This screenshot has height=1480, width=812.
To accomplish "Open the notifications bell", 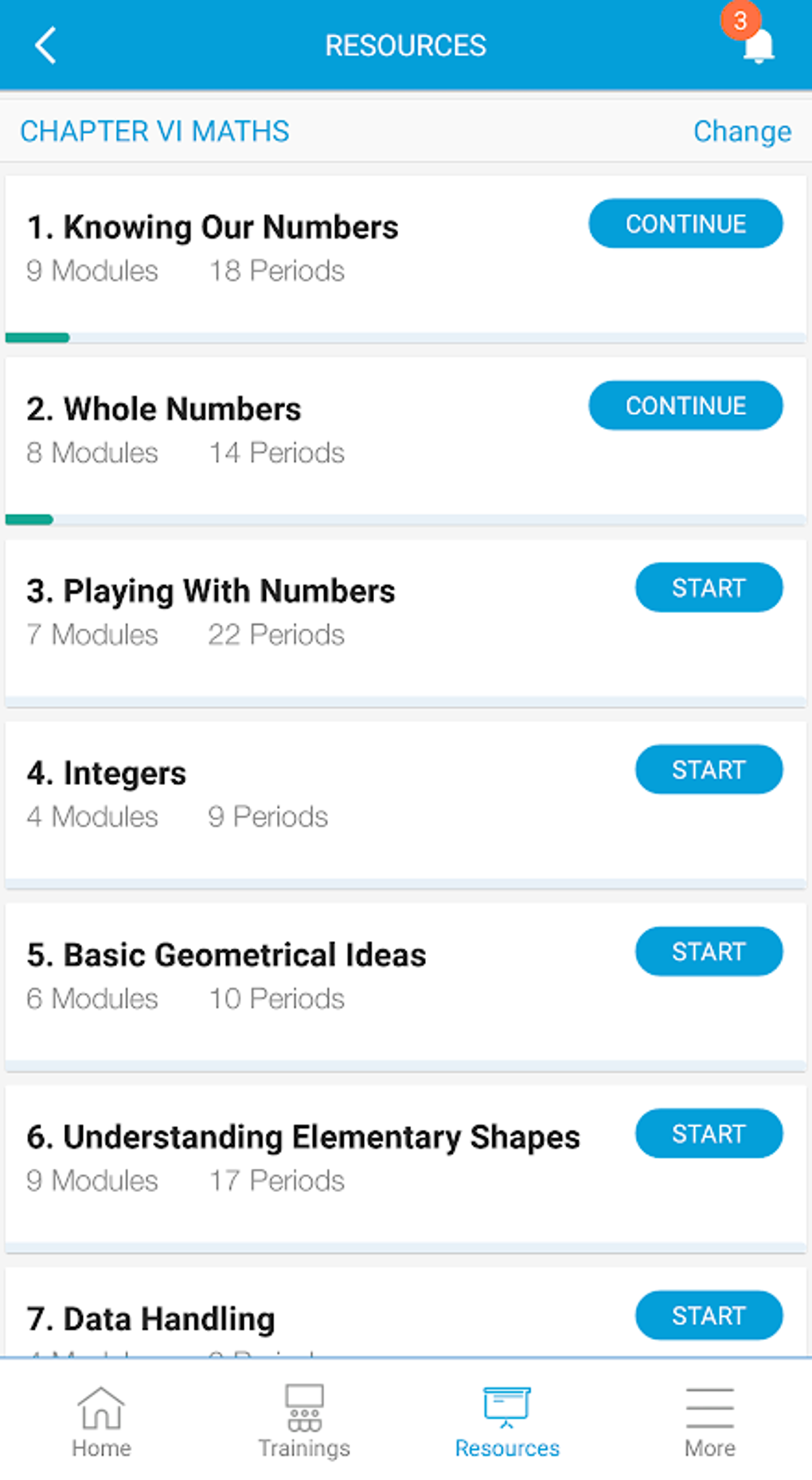I will pos(759,48).
